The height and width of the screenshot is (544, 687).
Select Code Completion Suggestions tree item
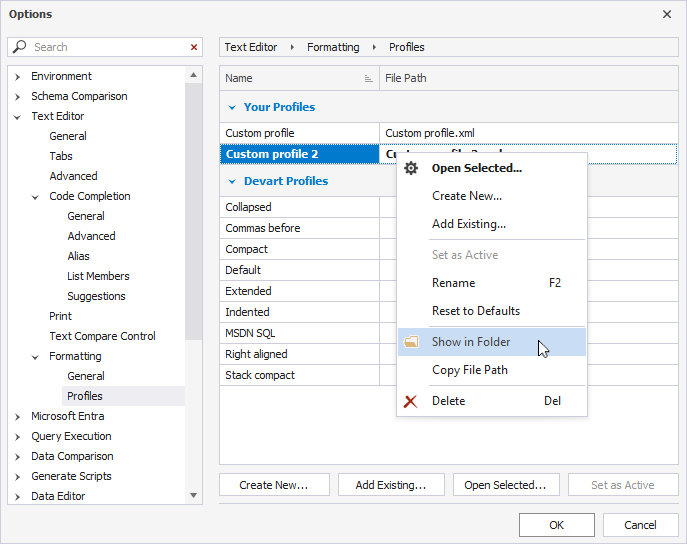[x=96, y=296]
